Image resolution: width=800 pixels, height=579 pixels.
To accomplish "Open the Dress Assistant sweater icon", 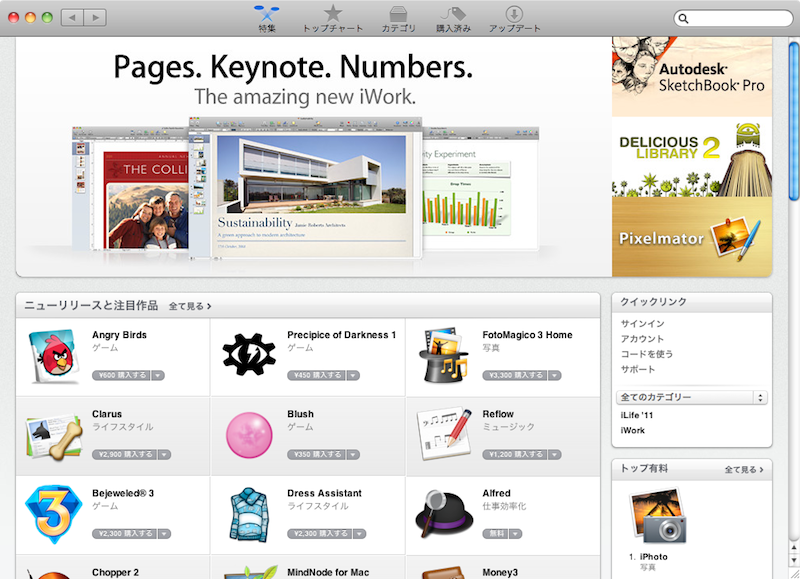I will 249,515.
